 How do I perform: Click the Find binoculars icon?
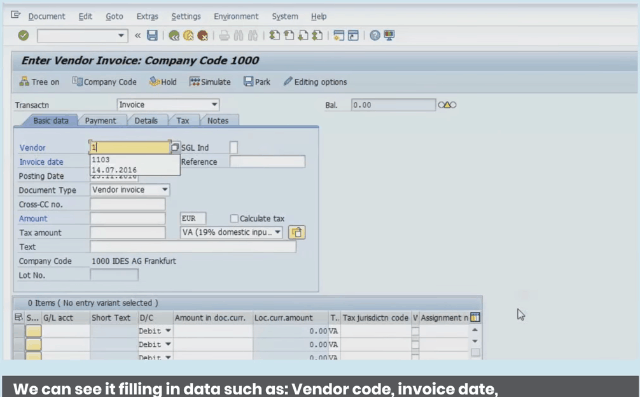238,36
